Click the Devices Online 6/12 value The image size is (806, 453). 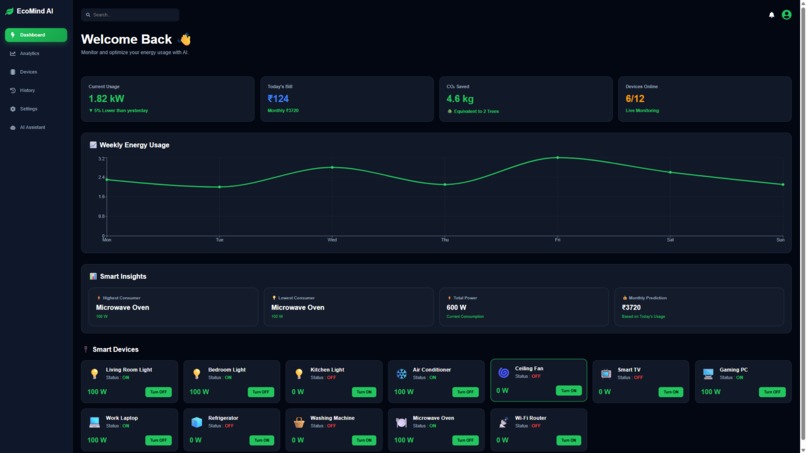[x=635, y=99]
